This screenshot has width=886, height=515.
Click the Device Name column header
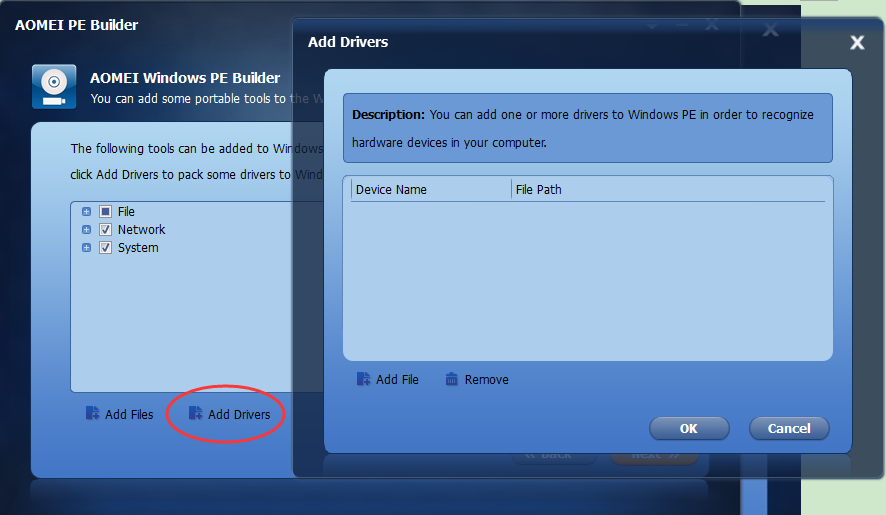(391, 190)
